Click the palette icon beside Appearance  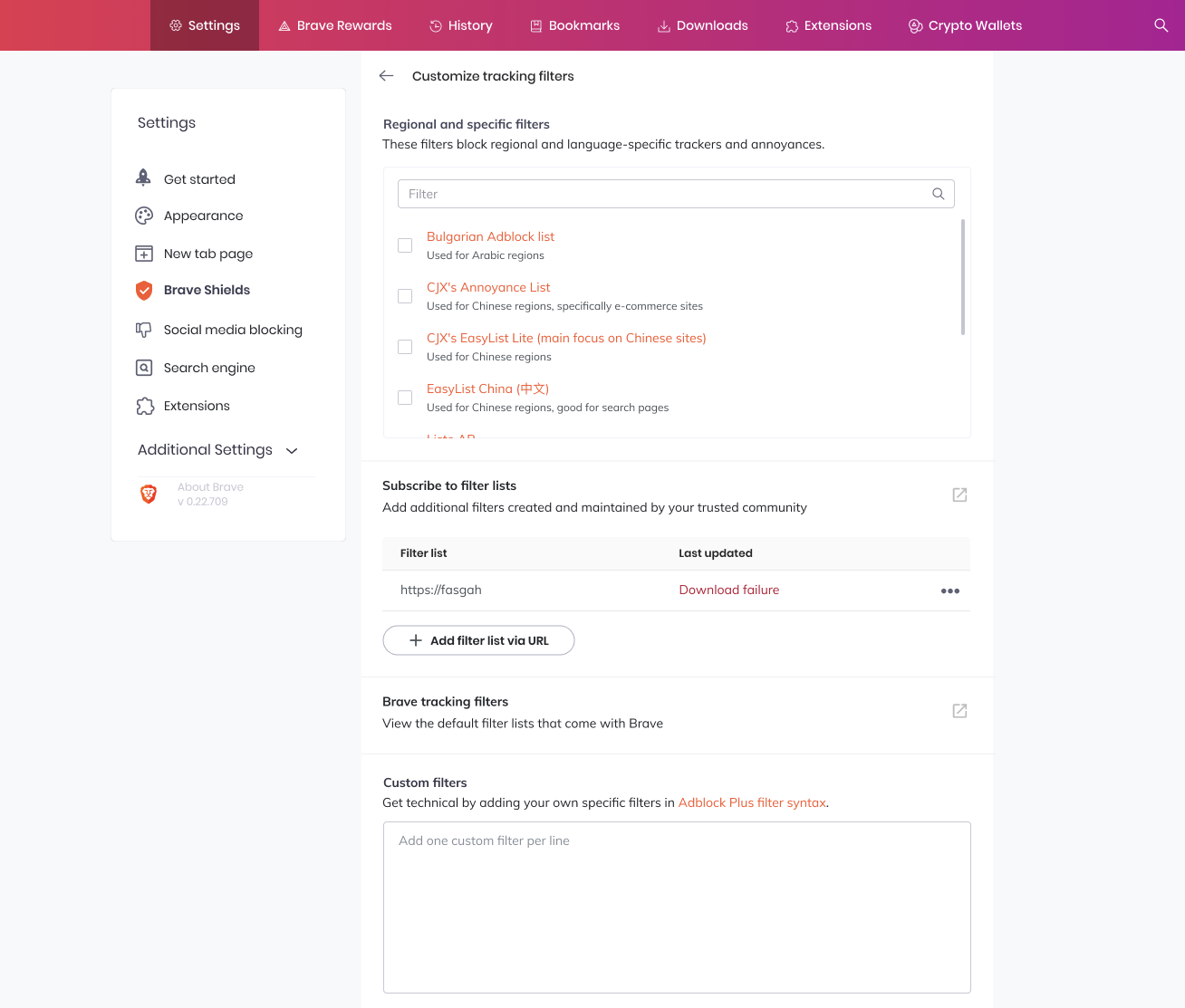pyautogui.click(x=144, y=216)
